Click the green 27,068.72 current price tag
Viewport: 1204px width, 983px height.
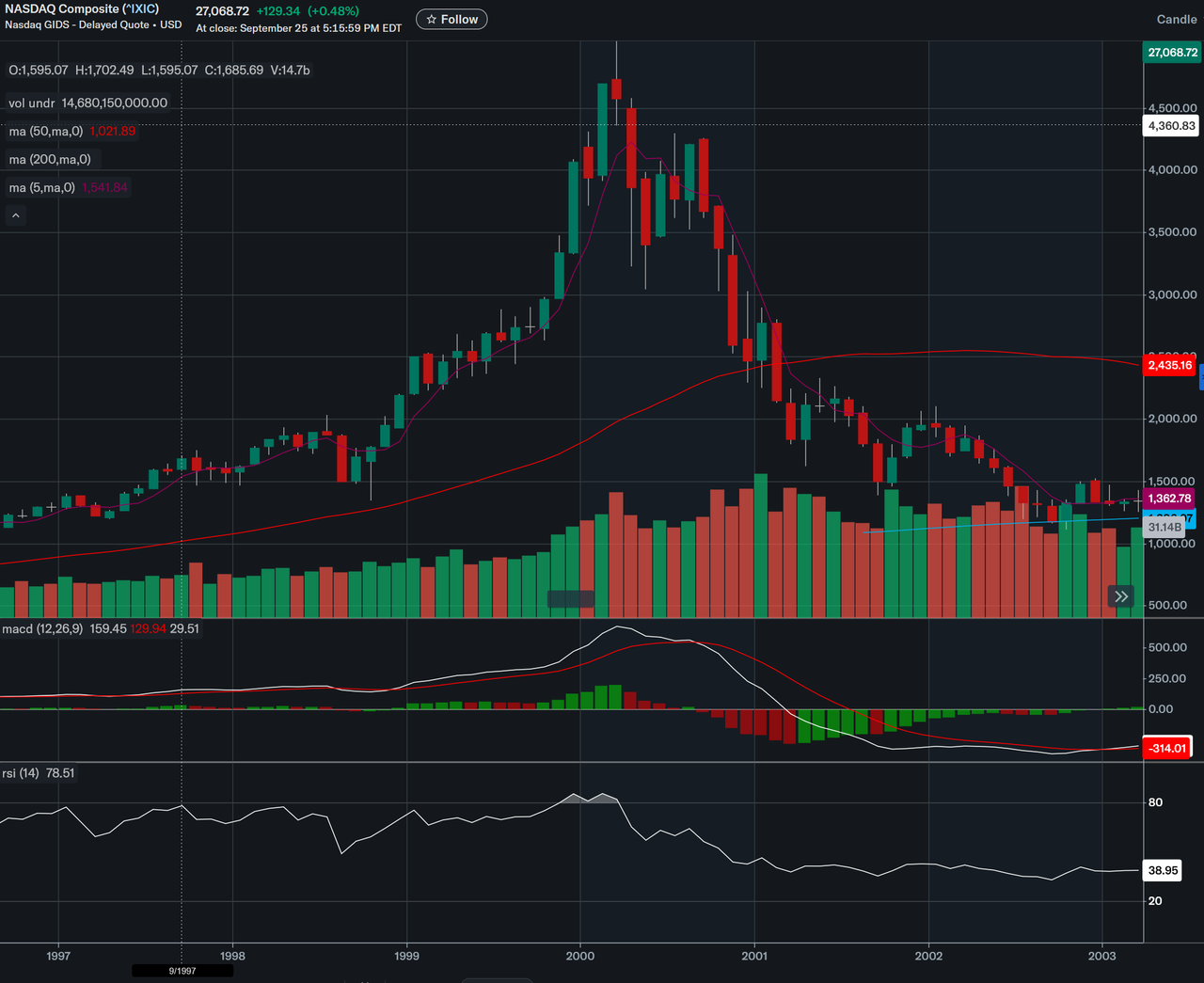click(1172, 53)
